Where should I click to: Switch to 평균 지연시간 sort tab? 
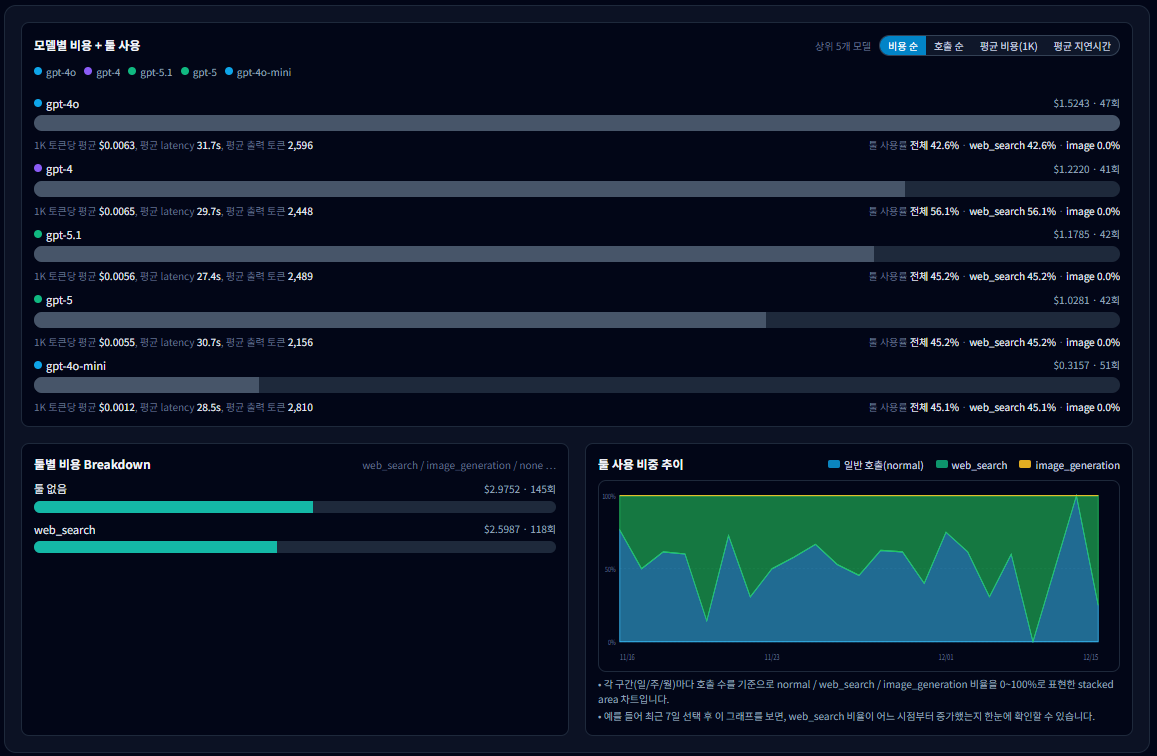[1081, 46]
